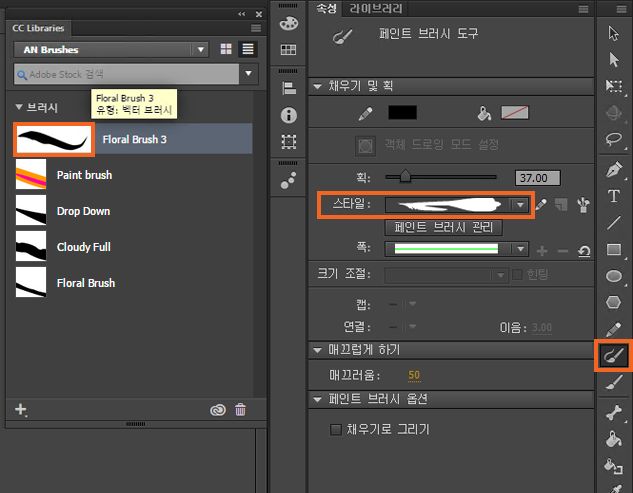
Task: Select the Brush tool below Paint Brush
Action: [614, 382]
